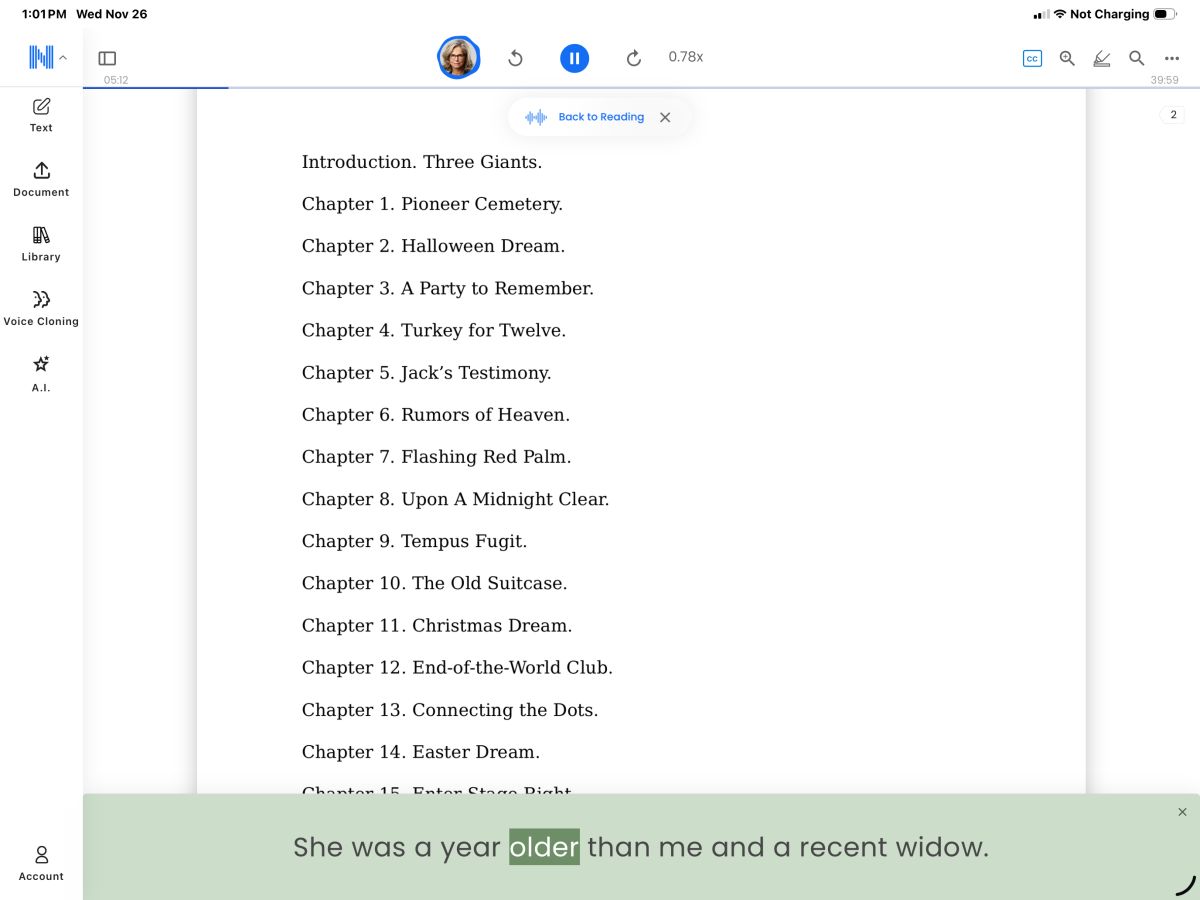Go to the Library section
1200x900 pixels.
tap(41, 243)
